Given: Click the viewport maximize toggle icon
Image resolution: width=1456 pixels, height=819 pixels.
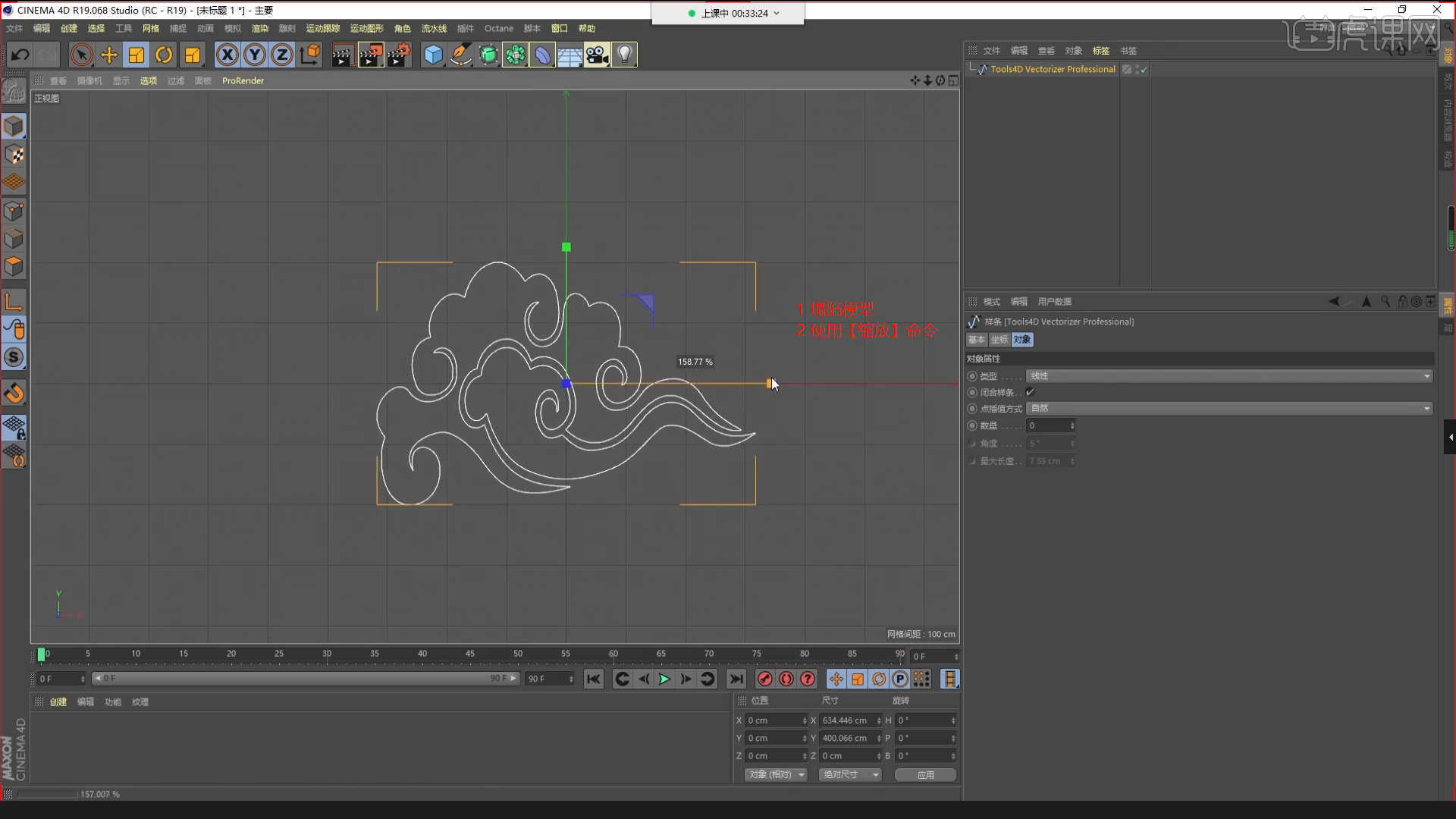Looking at the screenshot, I should click(x=953, y=80).
